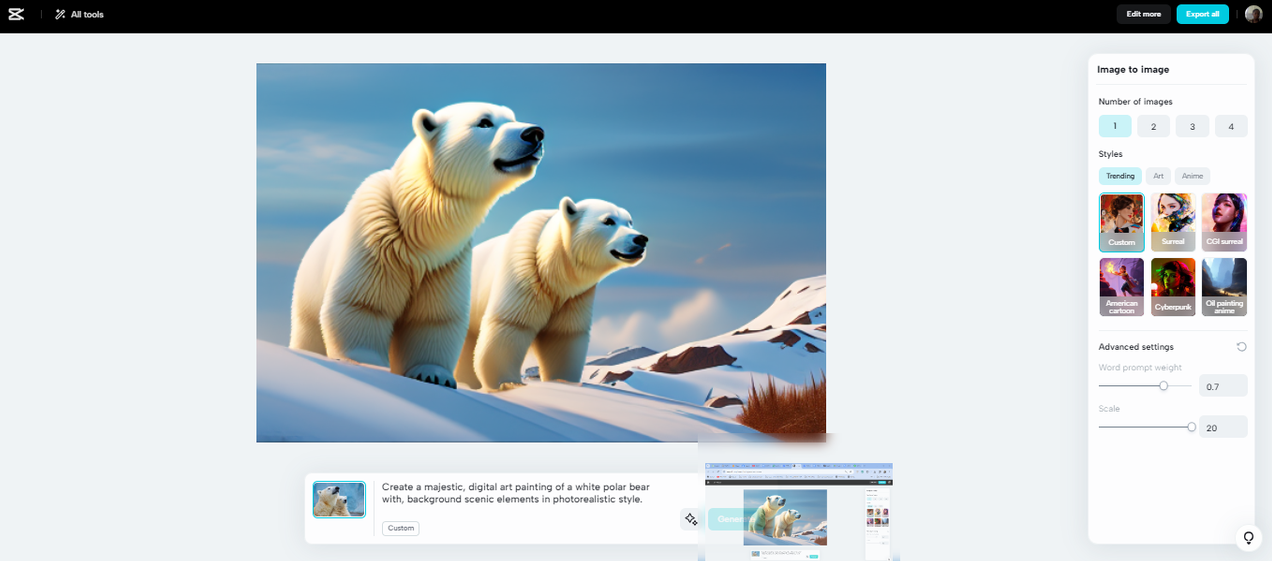Switch to the Trending styles tab

click(1120, 176)
